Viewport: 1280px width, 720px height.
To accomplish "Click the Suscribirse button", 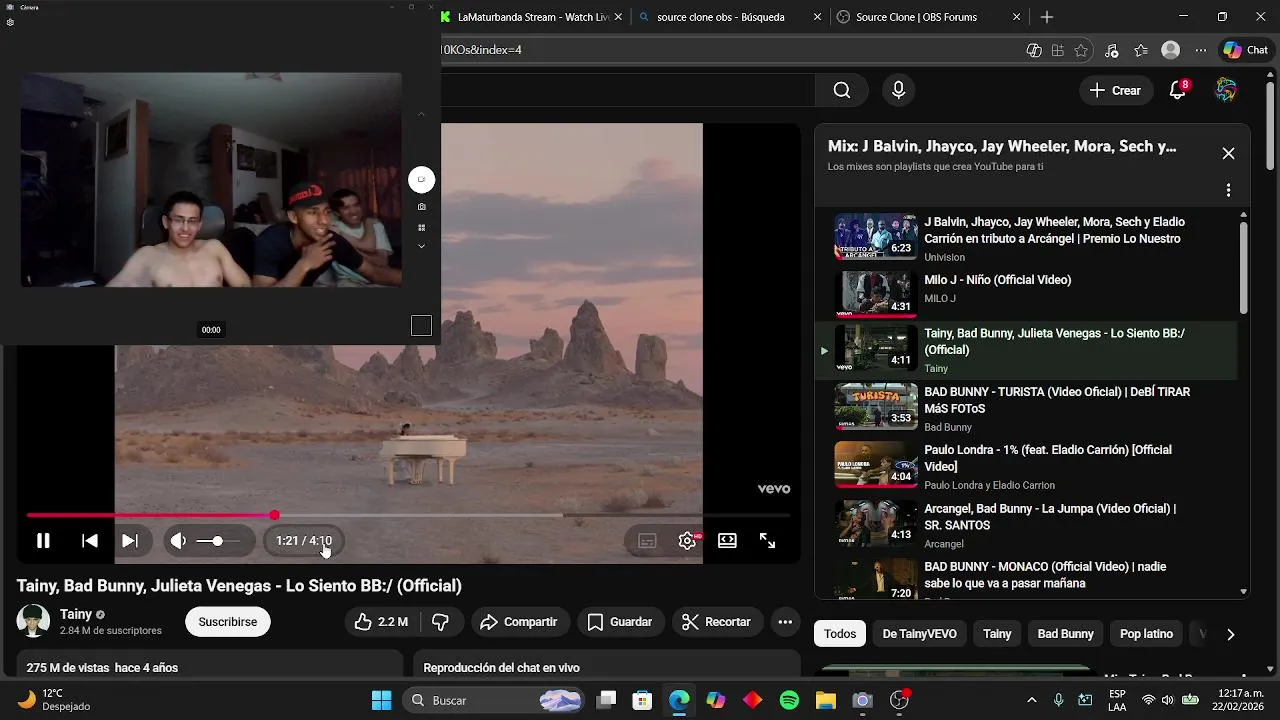I will [x=228, y=622].
